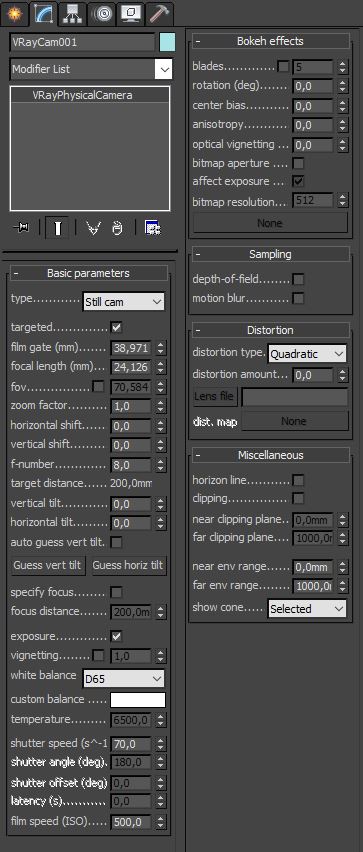
Task: Toggle the targeted checkbox
Action: [116, 327]
